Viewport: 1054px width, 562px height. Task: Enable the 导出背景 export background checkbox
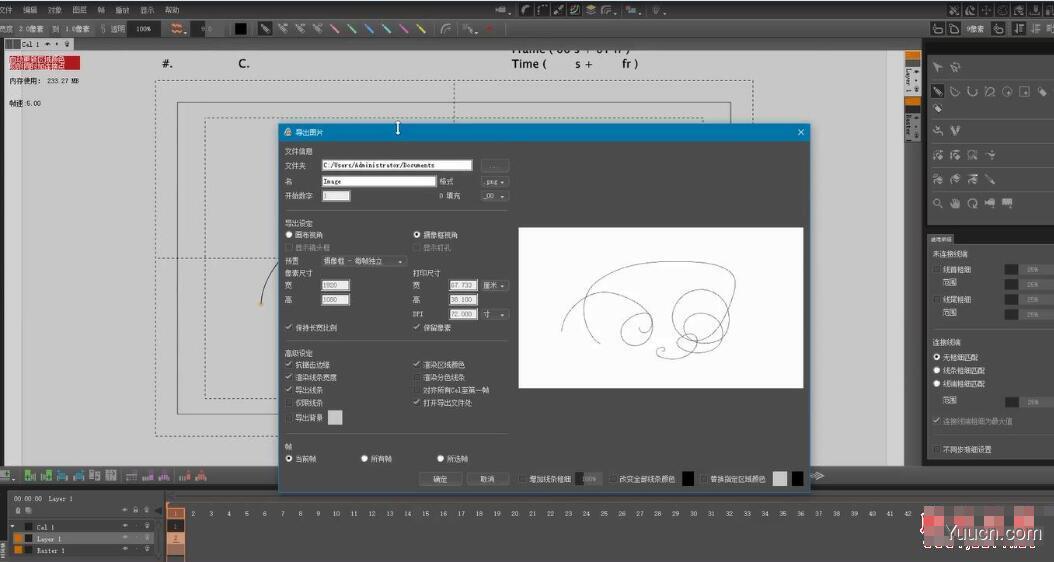(x=289, y=417)
